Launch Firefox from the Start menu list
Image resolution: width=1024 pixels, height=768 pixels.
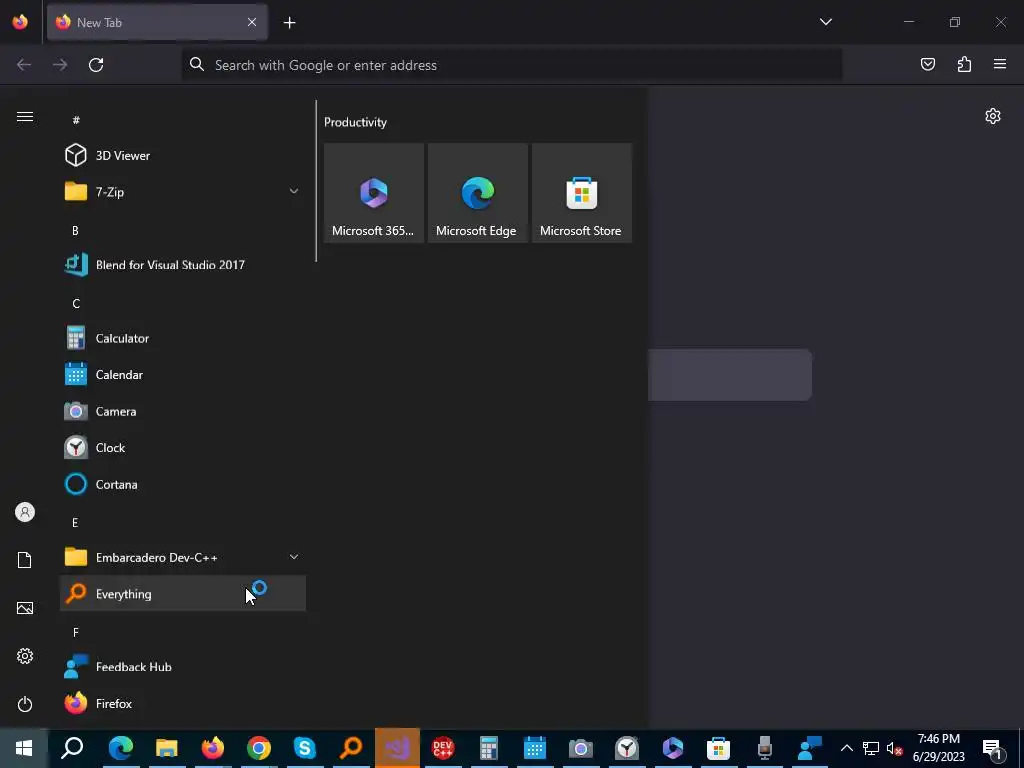(182, 703)
